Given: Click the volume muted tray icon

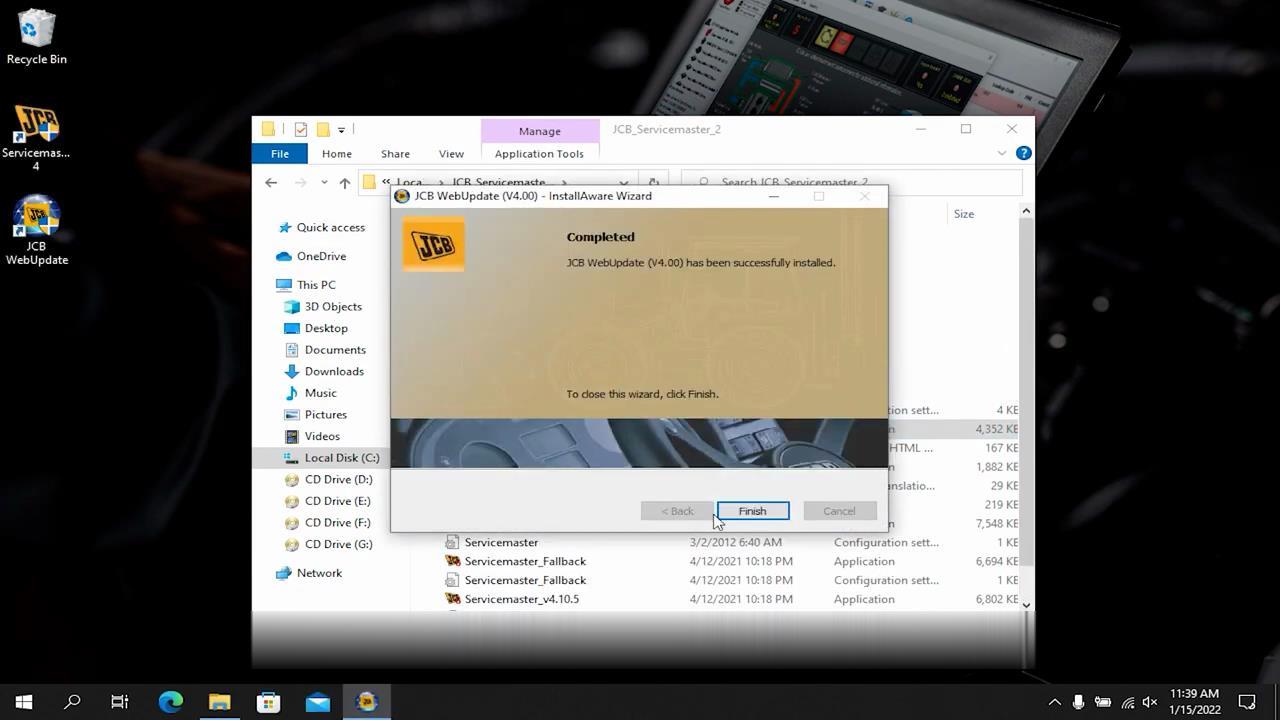Looking at the screenshot, I should pyautogui.click(x=1150, y=702).
